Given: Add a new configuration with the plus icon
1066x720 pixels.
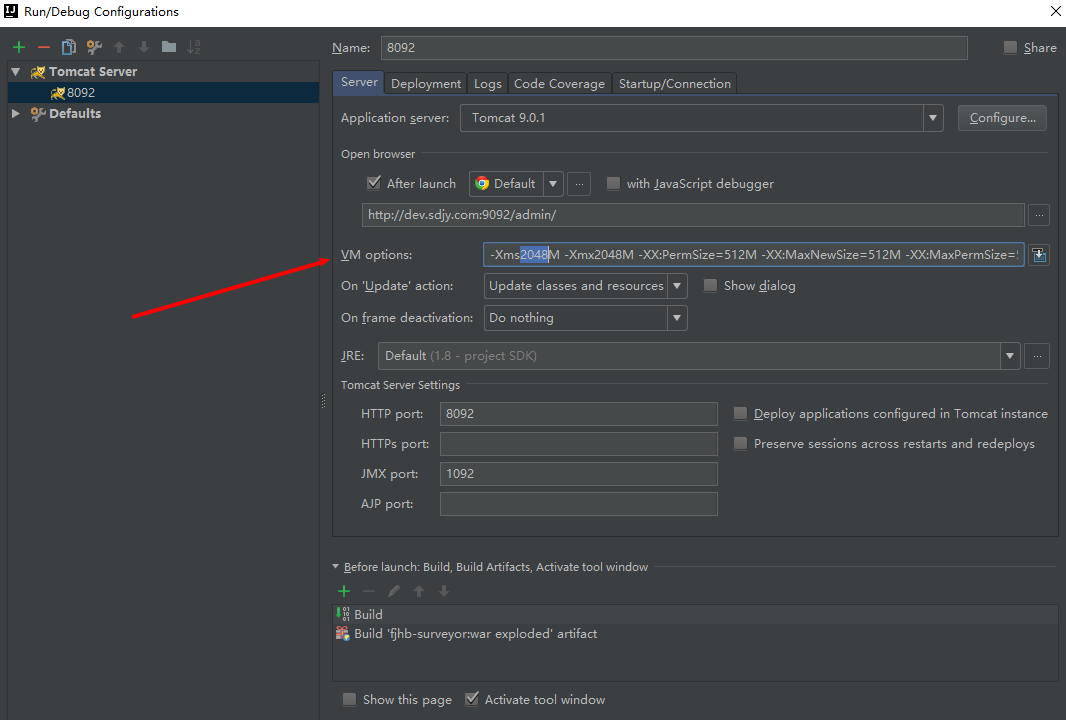Looking at the screenshot, I should click(x=19, y=47).
